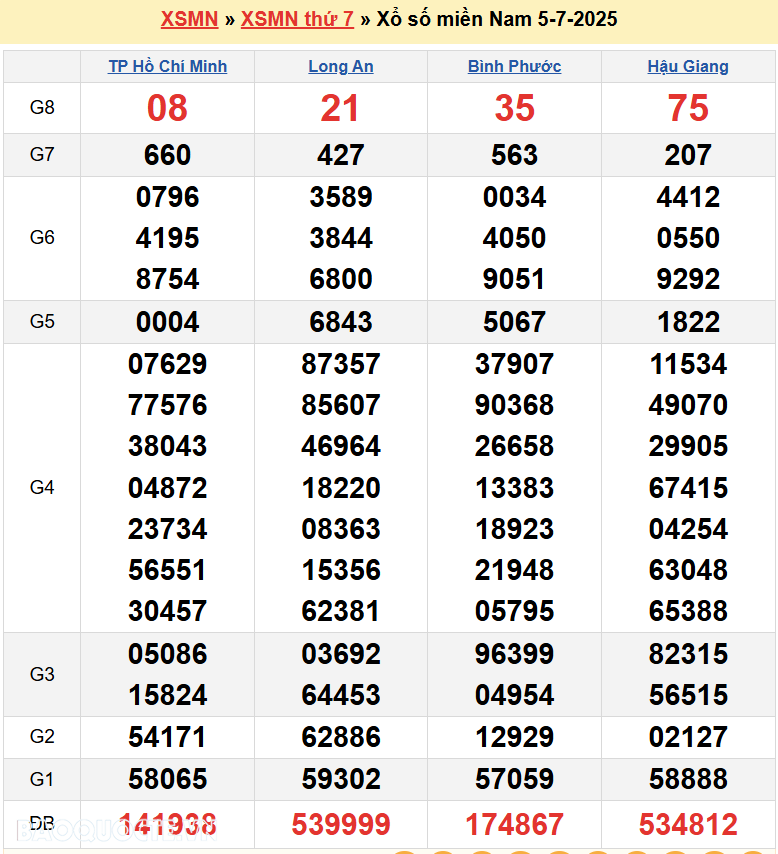Click Hậu Giang G8 number 75

coord(688,108)
